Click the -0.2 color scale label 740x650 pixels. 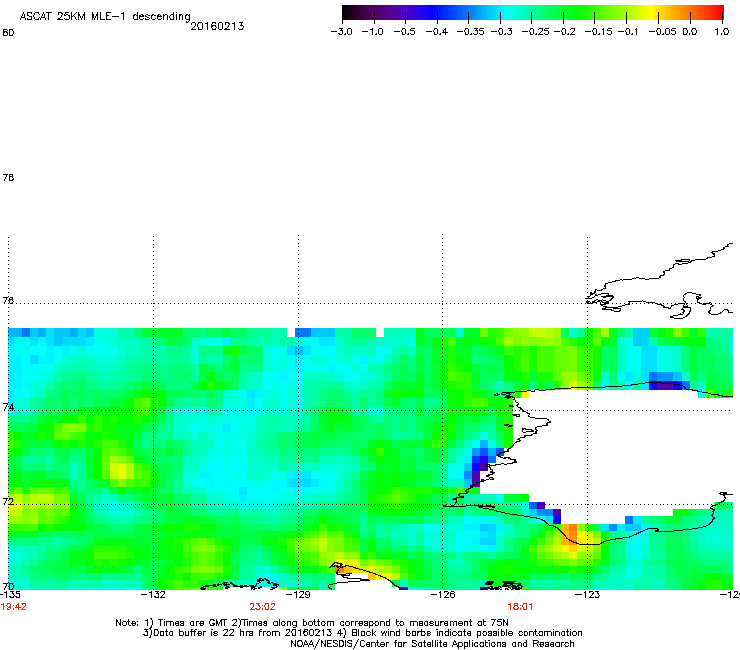click(x=564, y=32)
